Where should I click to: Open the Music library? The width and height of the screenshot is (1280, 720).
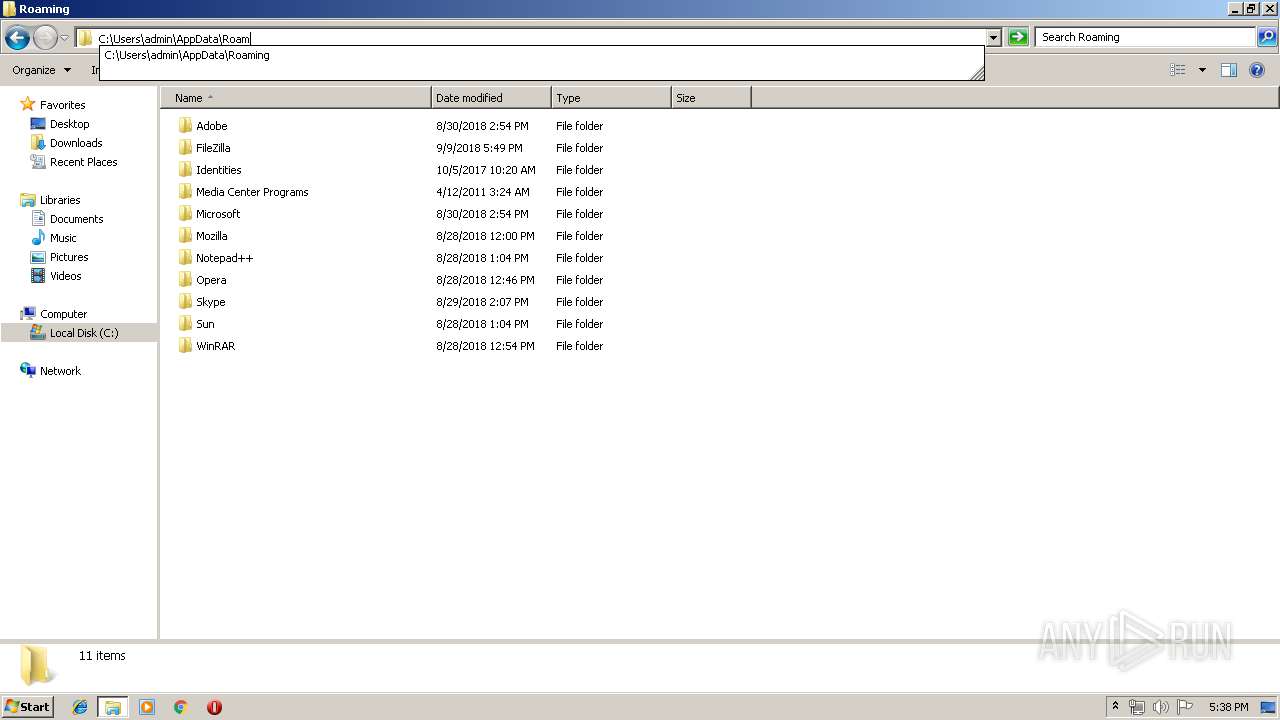click(x=63, y=238)
